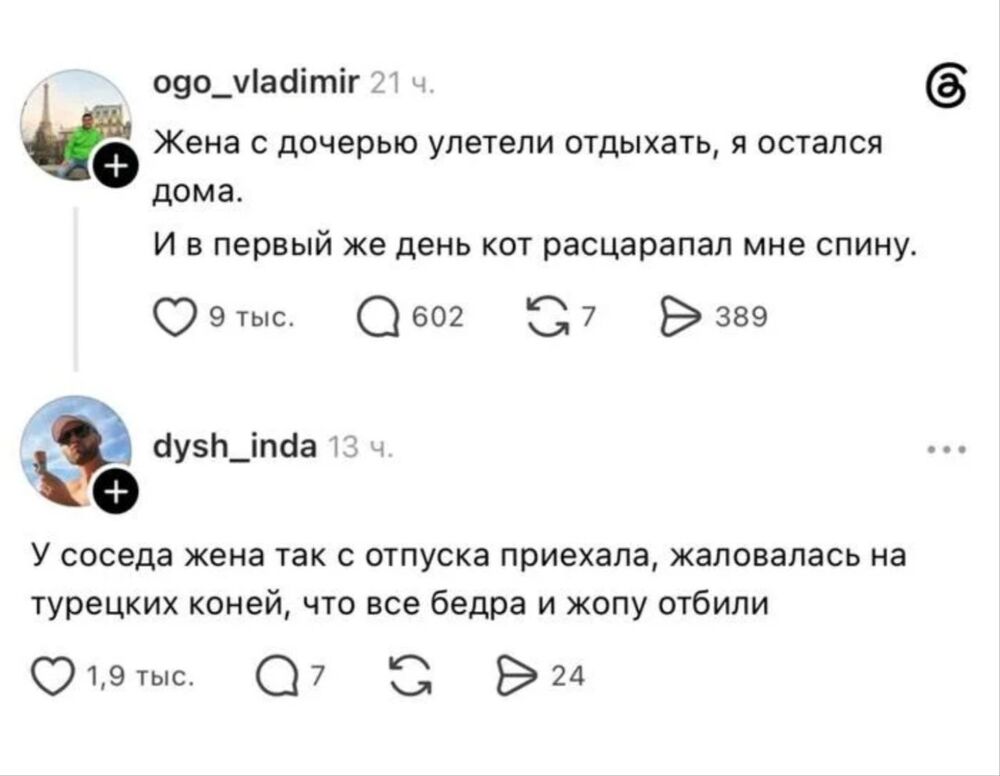Like the dysh_inda reply
This screenshot has height=776, width=1000.
pos(52,676)
